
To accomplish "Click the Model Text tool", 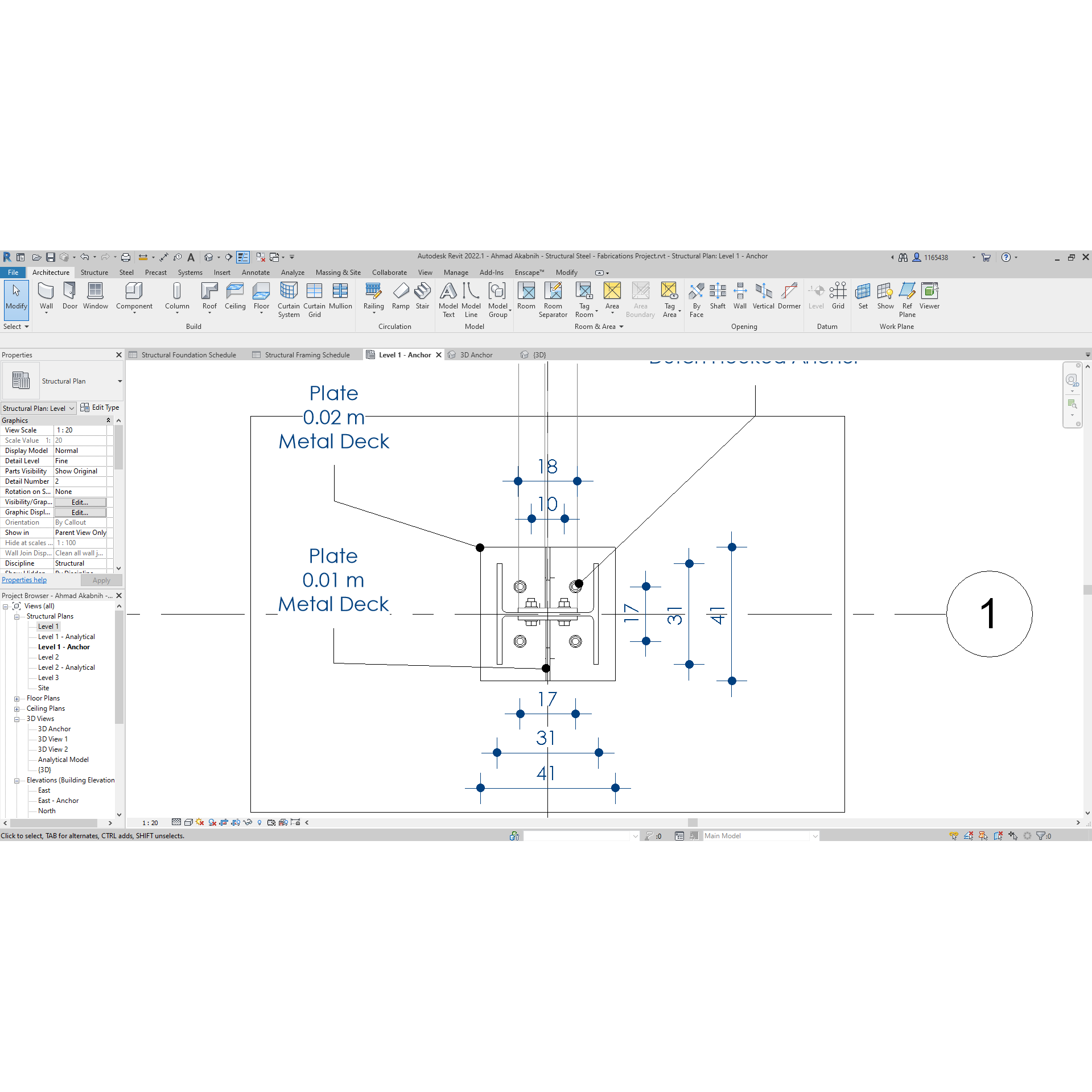I will pyautogui.click(x=448, y=299).
